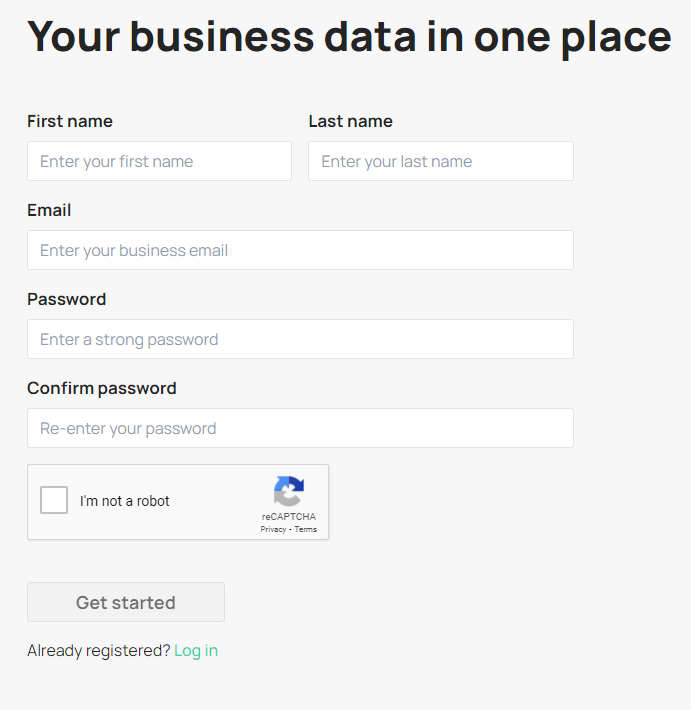Click the Already registered? text
Image resolution: width=691 pixels, height=710 pixels.
pos(99,651)
